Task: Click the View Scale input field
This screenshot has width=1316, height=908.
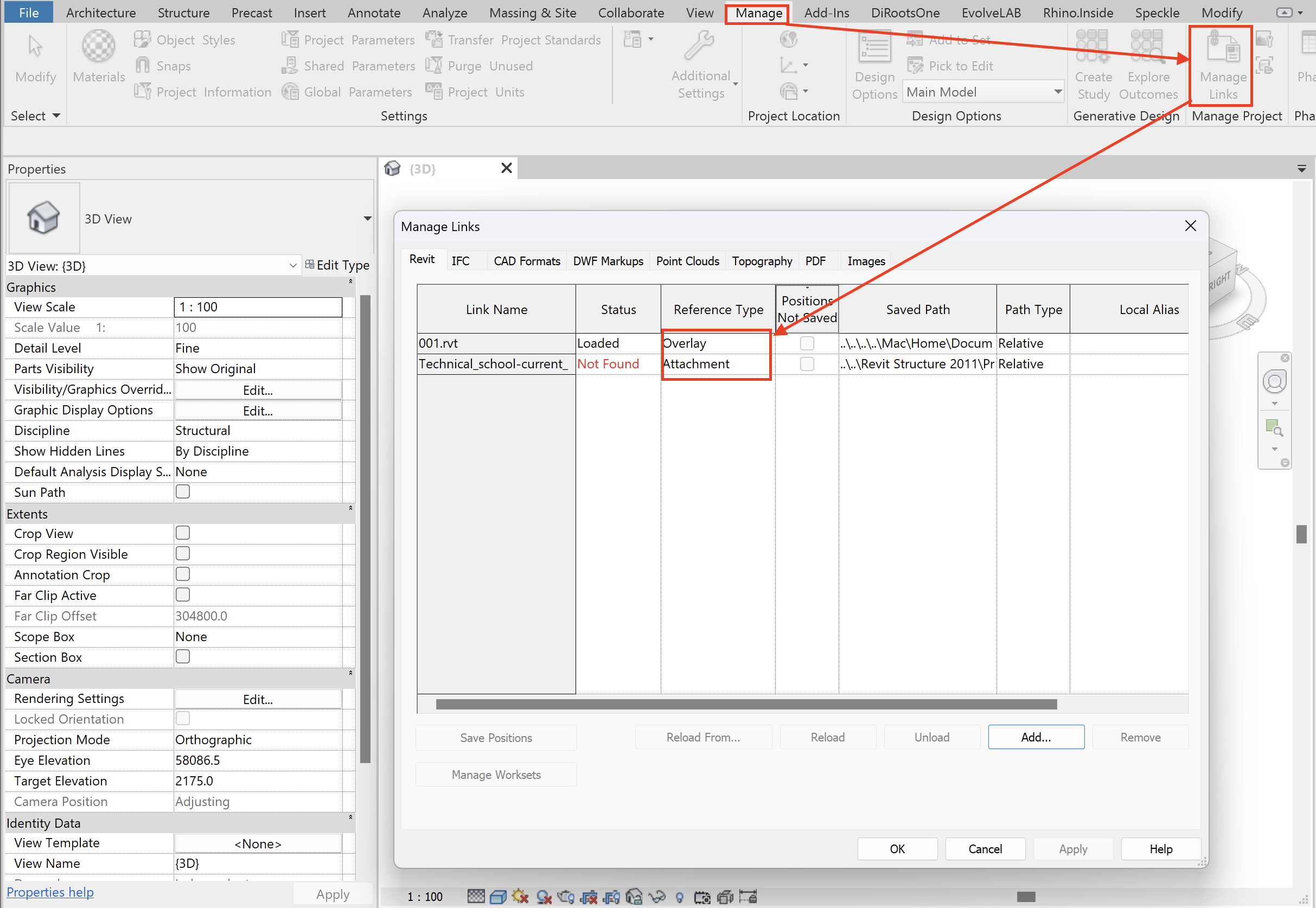Action: 258,307
